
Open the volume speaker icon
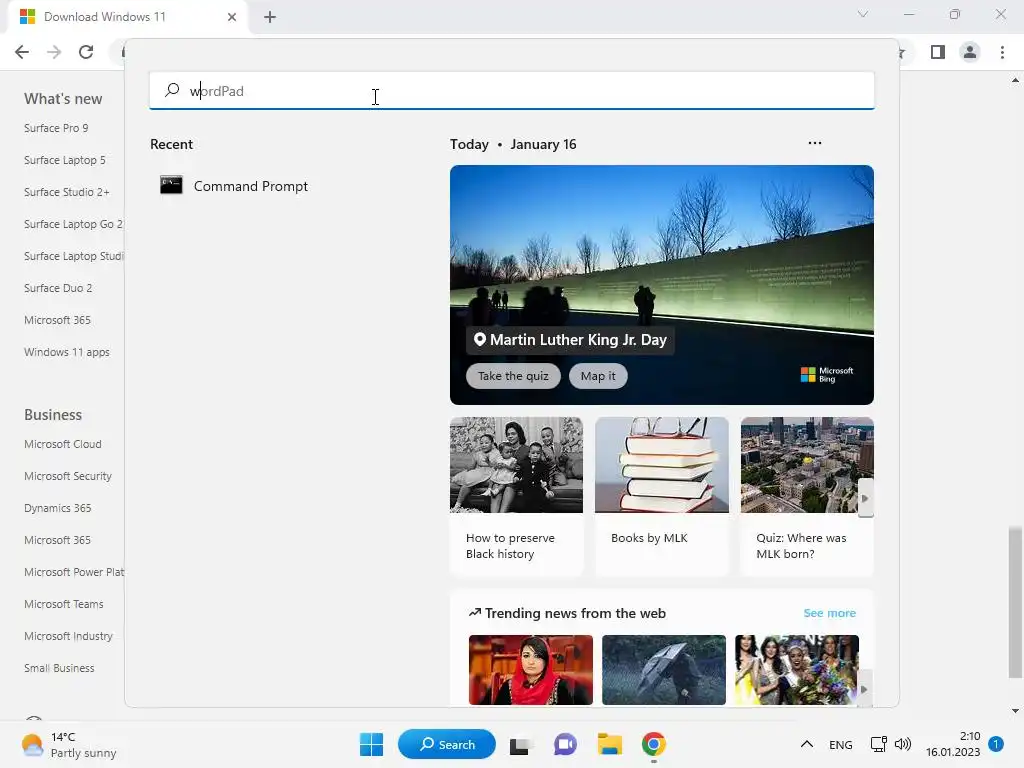tap(903, 744)
